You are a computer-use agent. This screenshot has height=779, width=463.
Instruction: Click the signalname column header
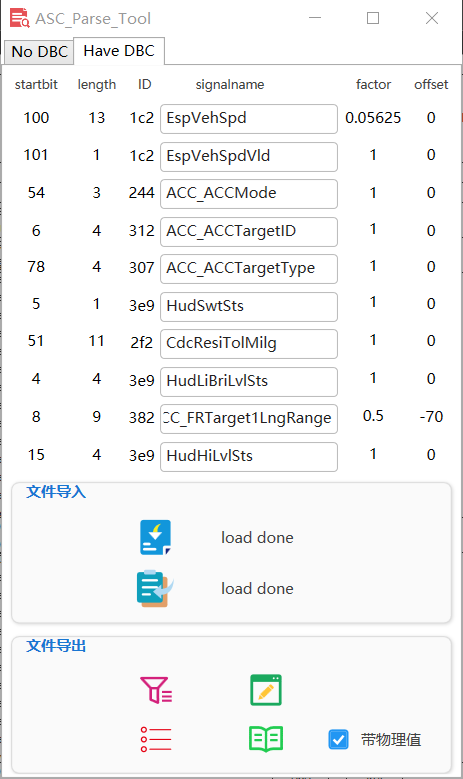tap(230, 85)
